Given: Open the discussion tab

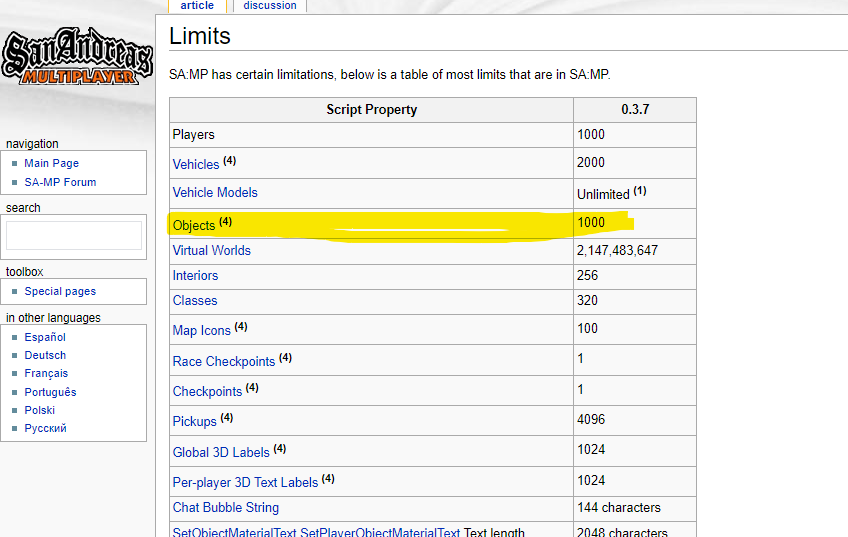Looking at the screenshot, I should click(x=270, y=5).
